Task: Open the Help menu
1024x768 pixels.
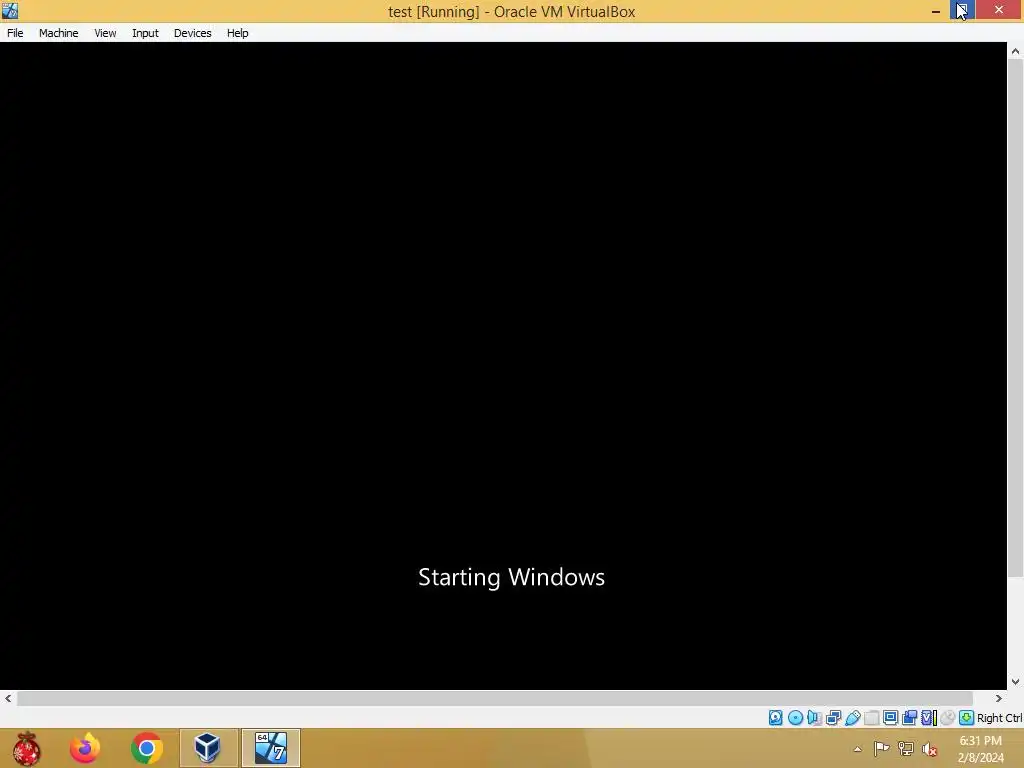Action: (238, 33)
